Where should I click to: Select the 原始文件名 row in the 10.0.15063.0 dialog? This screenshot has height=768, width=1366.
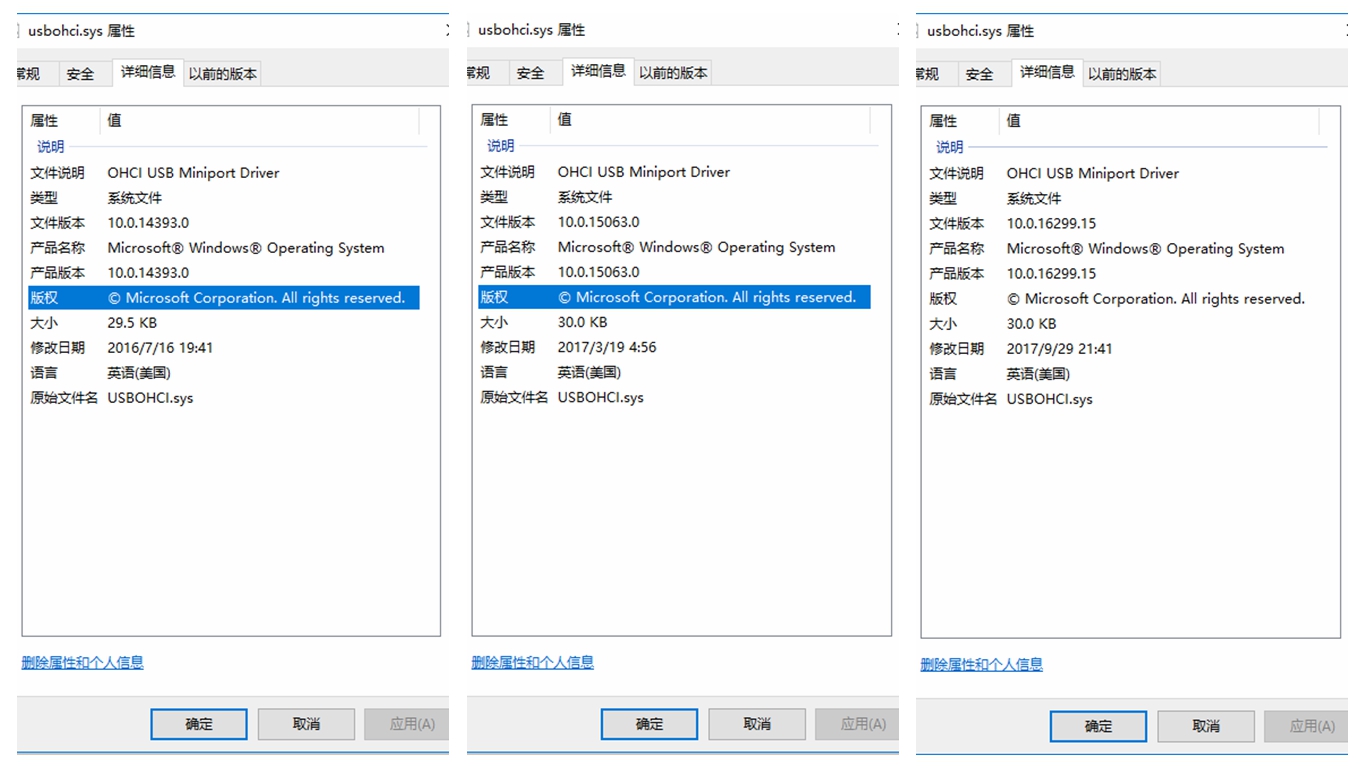674,397
